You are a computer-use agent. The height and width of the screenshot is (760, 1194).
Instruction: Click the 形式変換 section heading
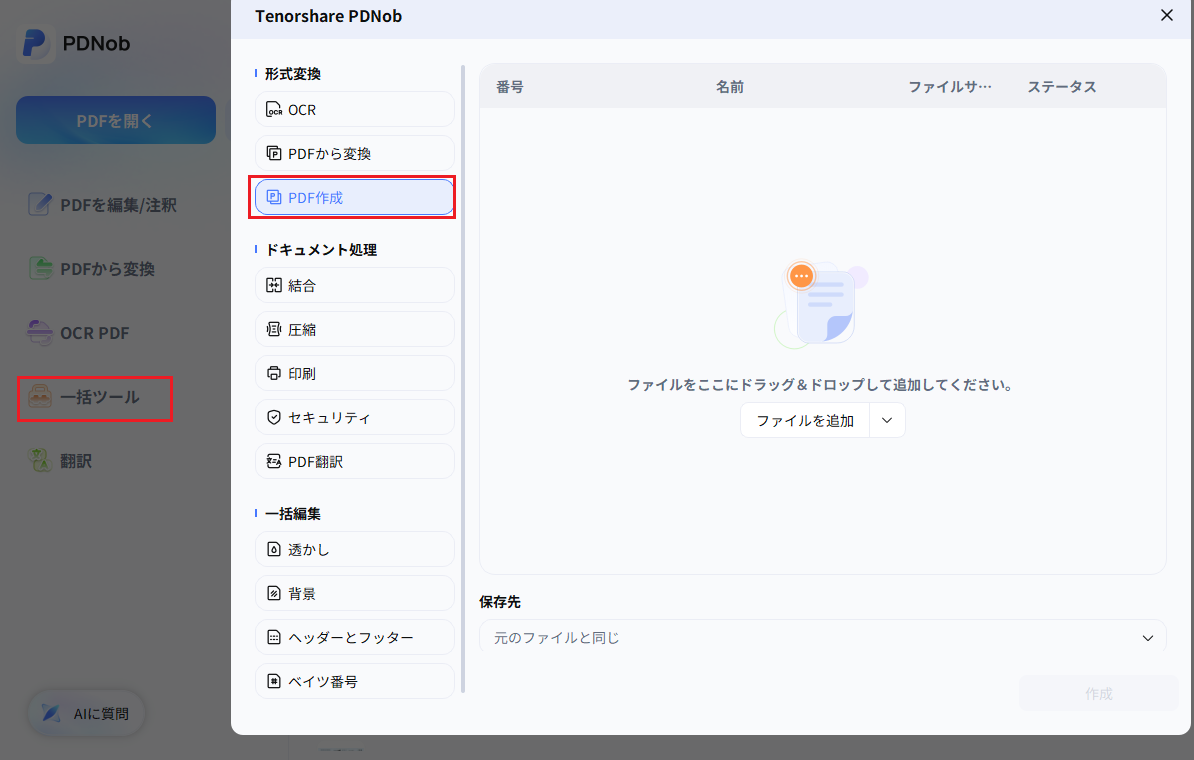[x=292, y=74]
